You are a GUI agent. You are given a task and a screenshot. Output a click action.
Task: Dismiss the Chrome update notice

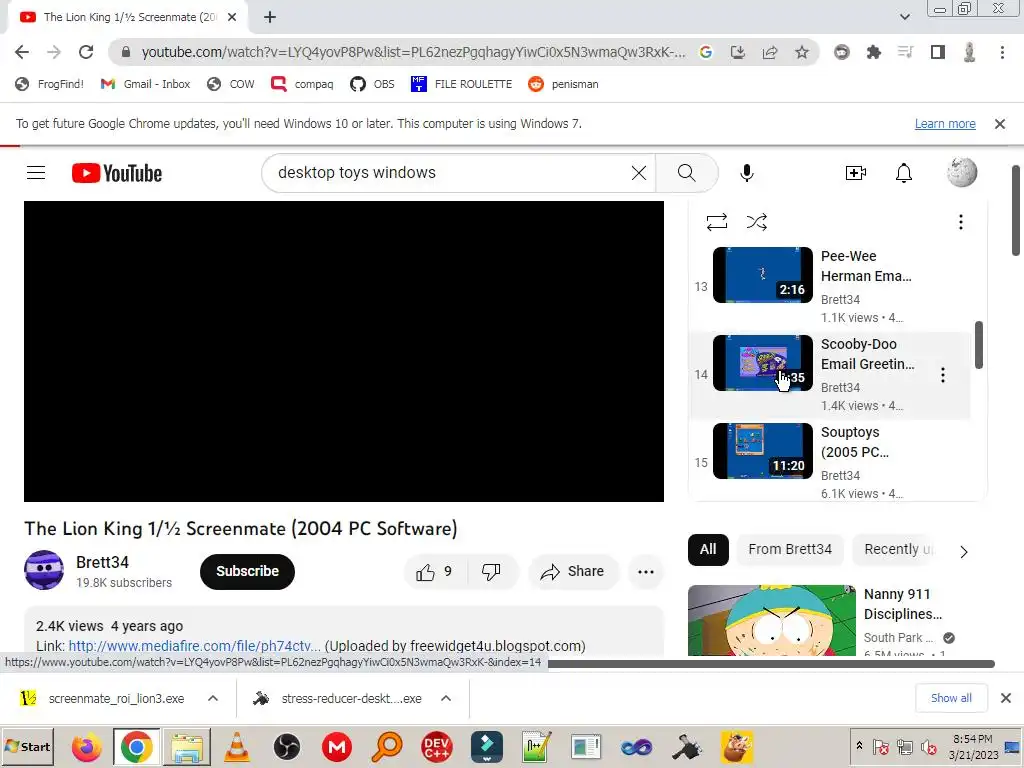[x=999, y=124]
